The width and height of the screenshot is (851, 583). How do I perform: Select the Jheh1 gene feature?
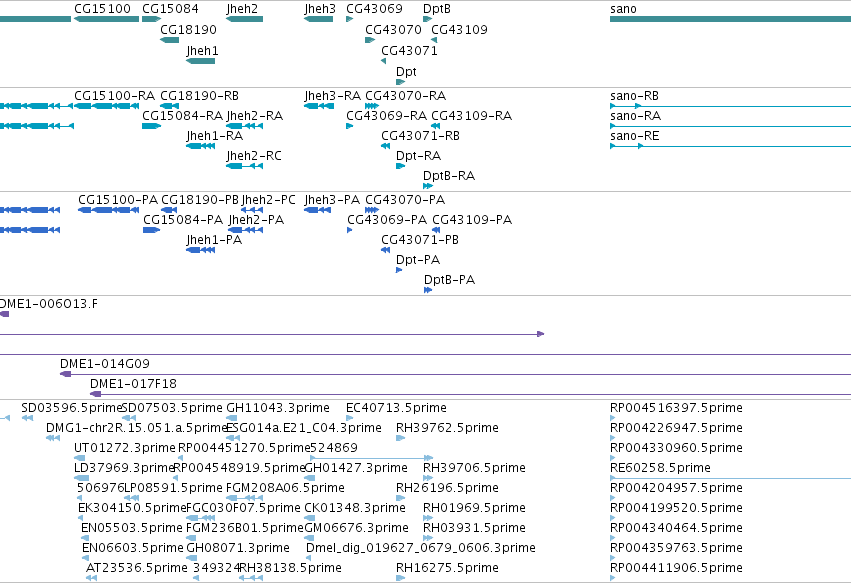200,61
